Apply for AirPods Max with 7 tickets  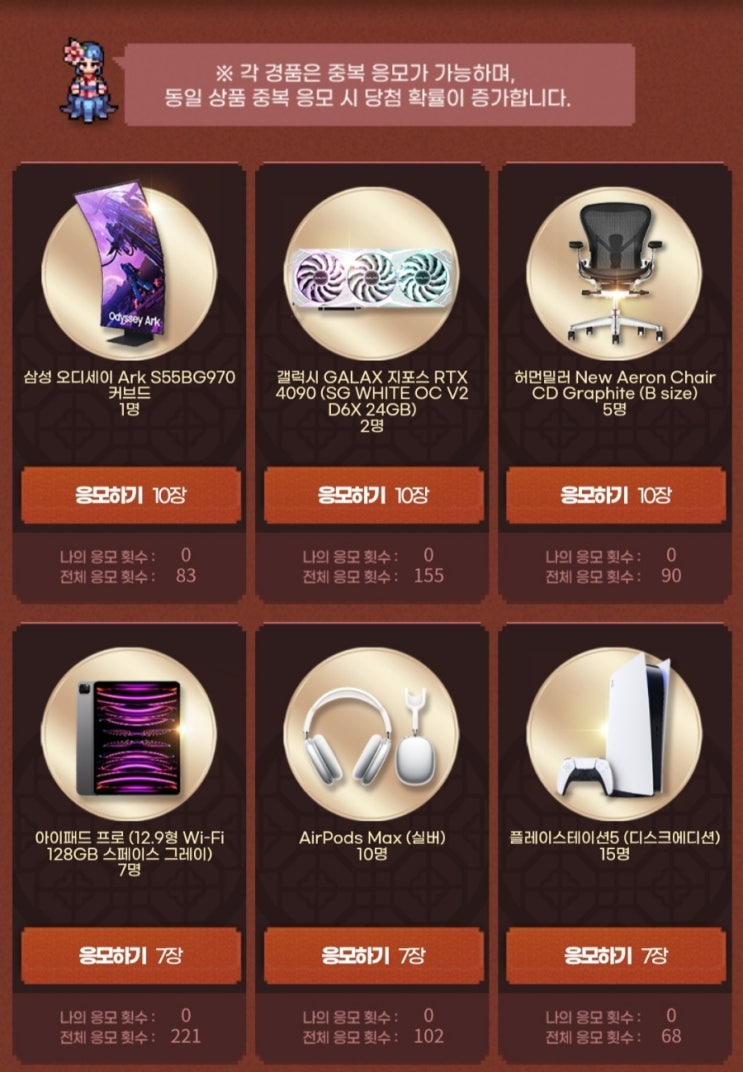373,955
